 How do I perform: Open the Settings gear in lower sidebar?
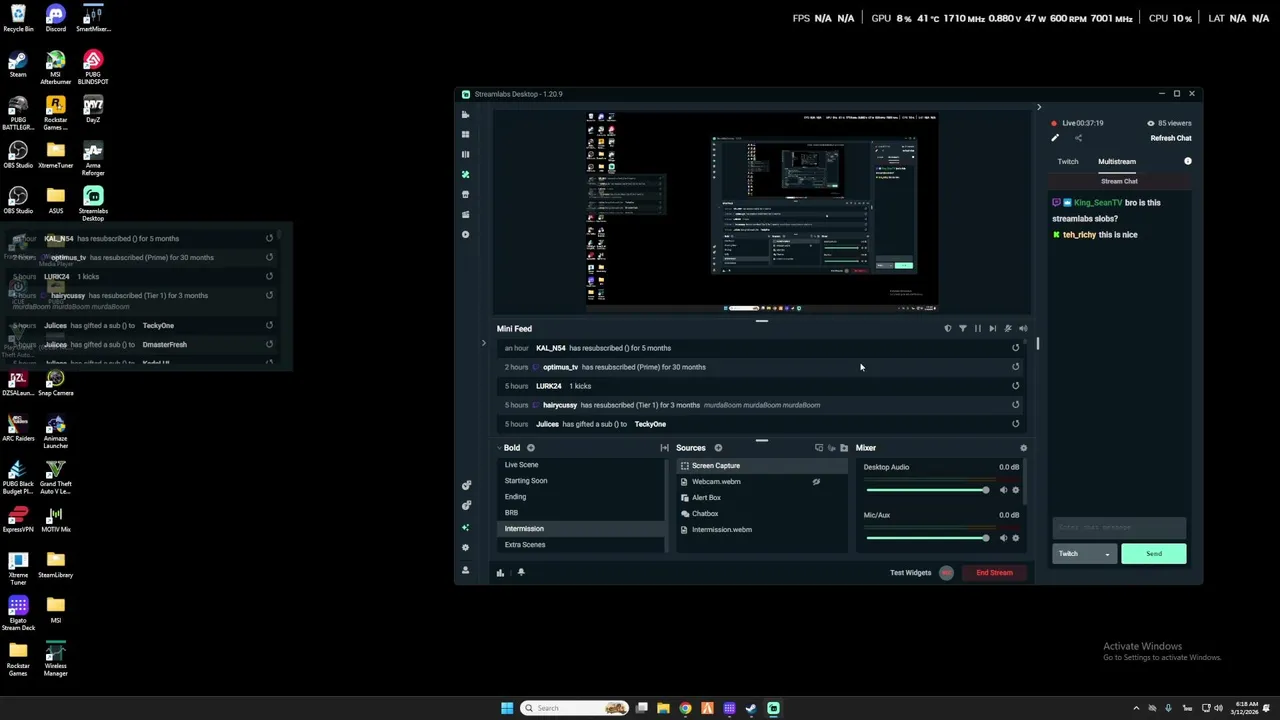tap(465, 548)
